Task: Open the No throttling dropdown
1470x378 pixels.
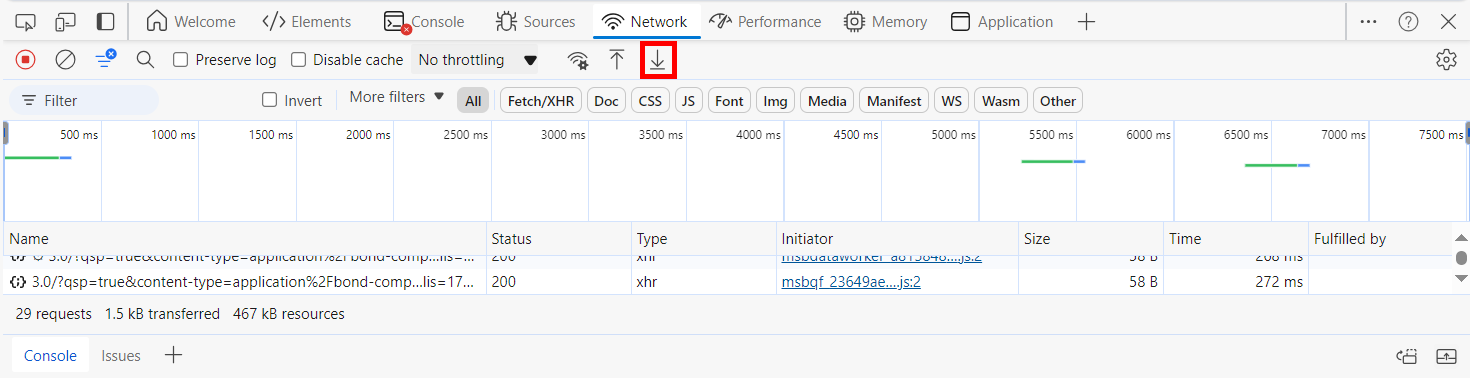Action: (477, 60)
